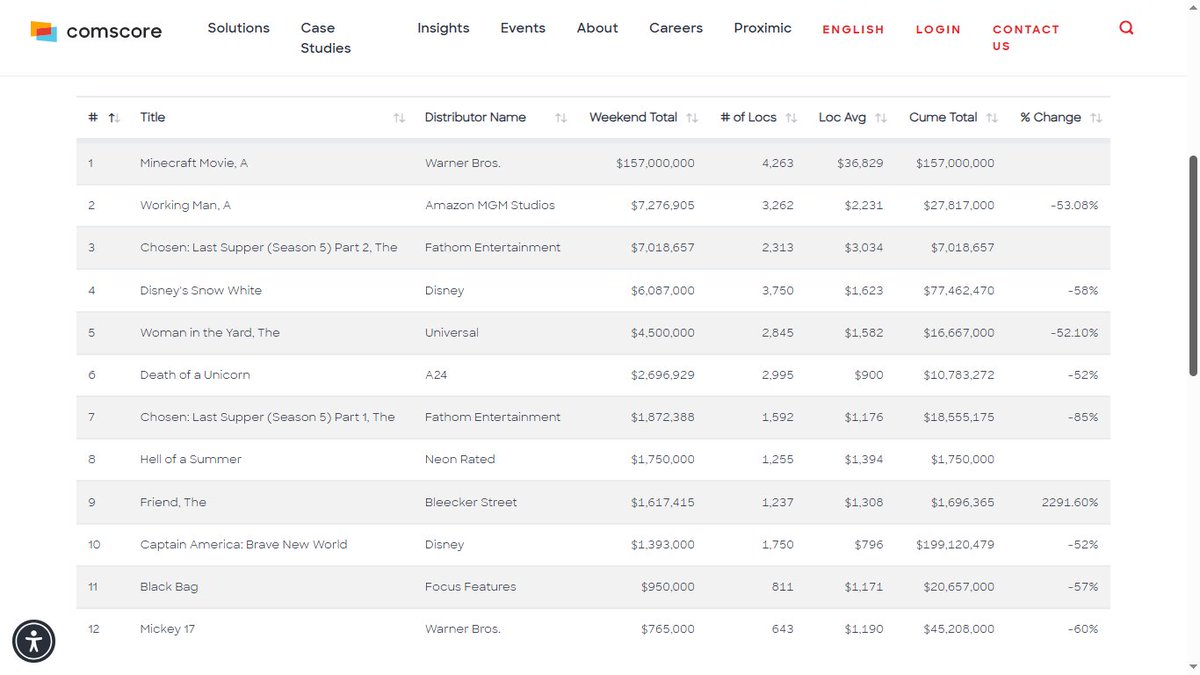Open the CONTACT US link

[1026, 37]
